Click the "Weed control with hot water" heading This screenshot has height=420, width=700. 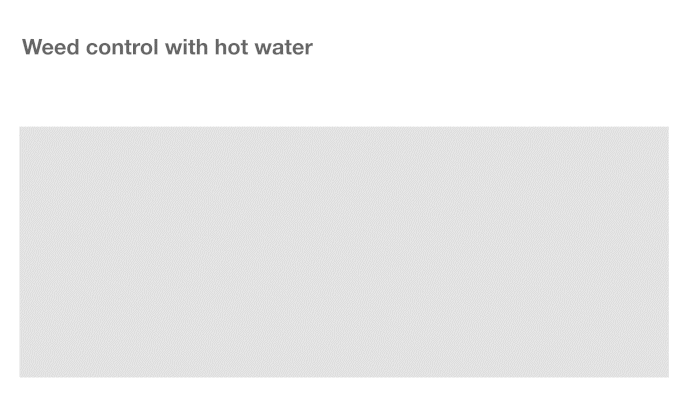167,47
